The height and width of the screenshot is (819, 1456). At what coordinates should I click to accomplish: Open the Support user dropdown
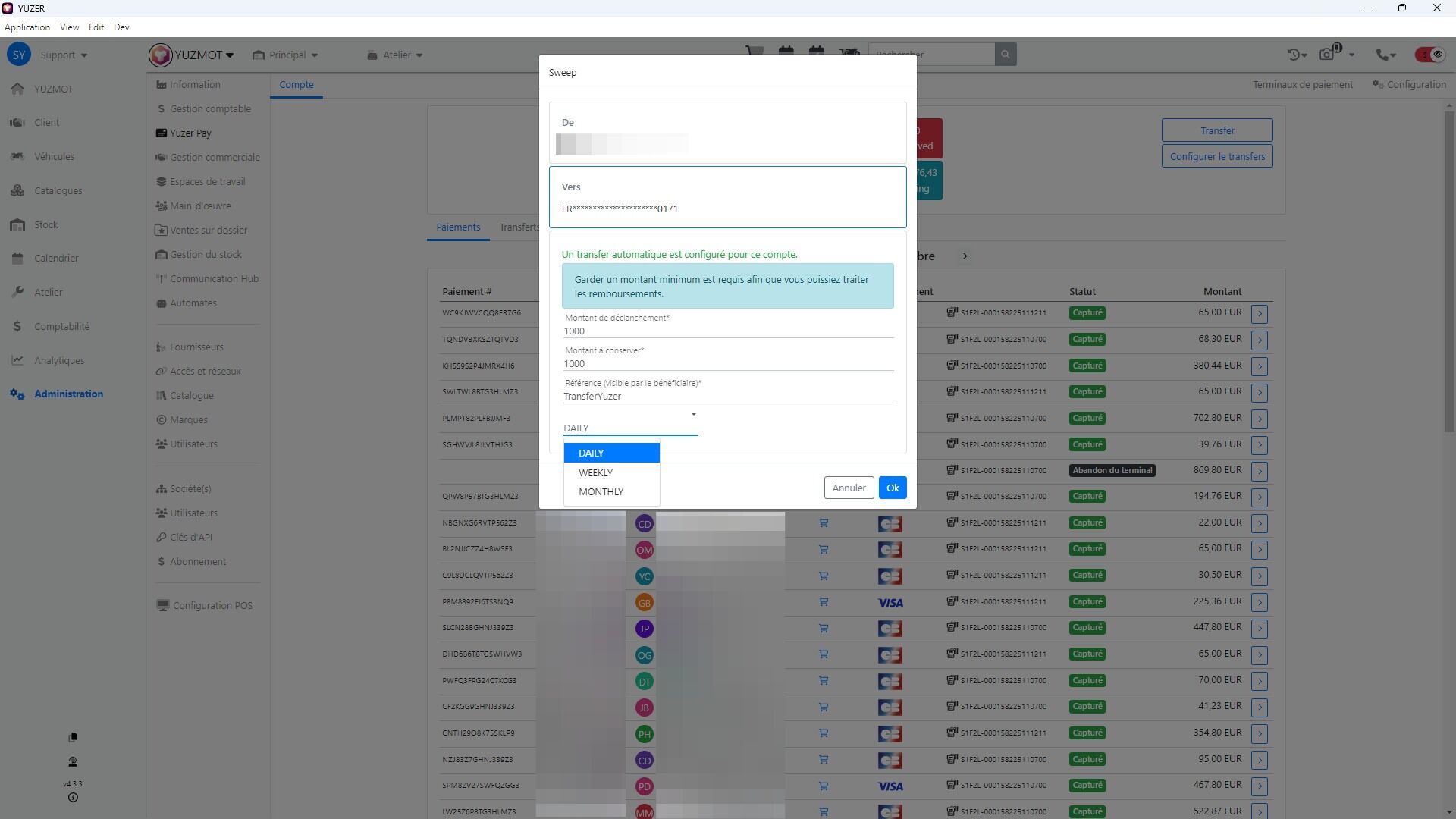click(64, 55)
